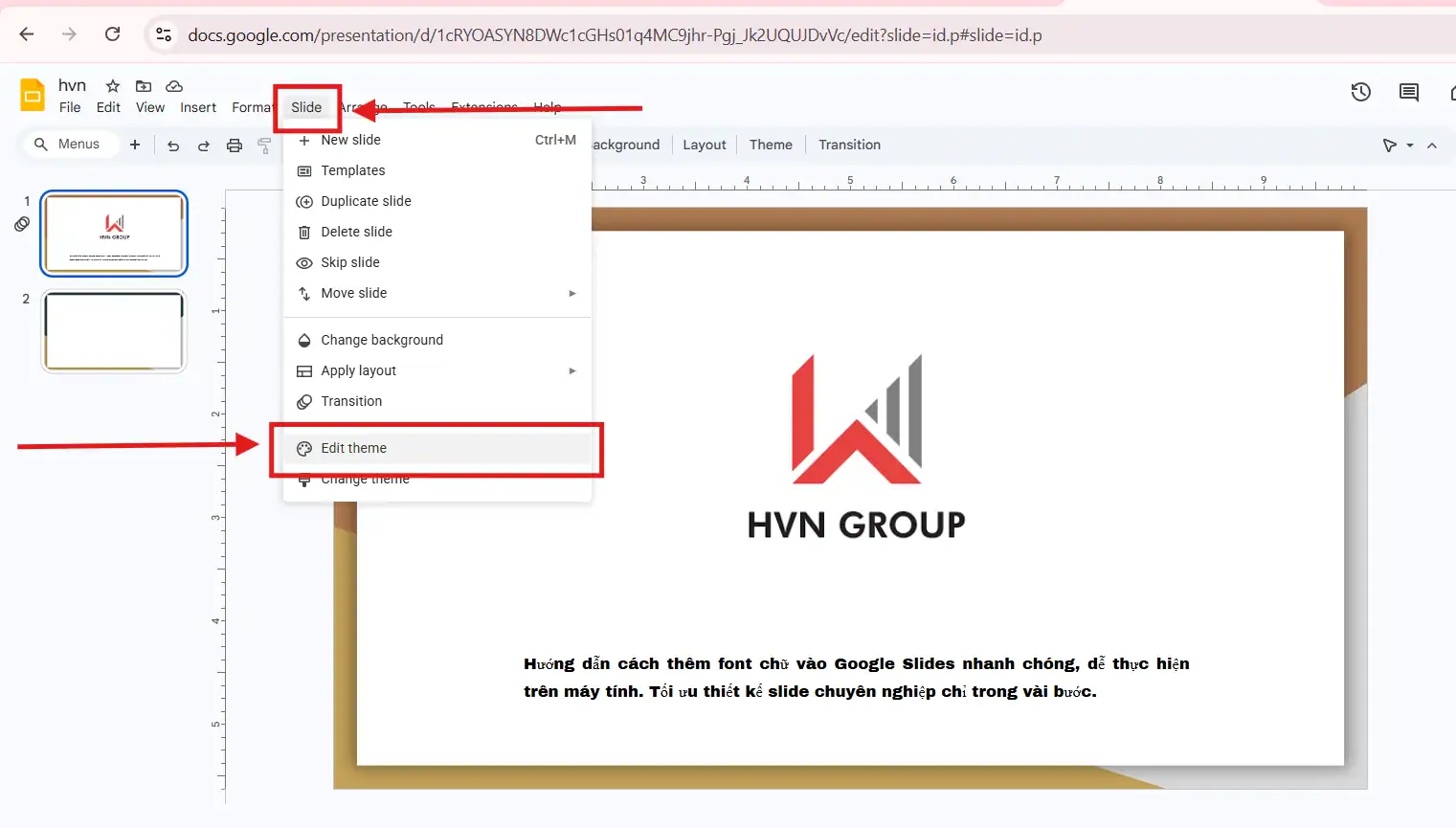Select Delete slide

coord(437,232)
